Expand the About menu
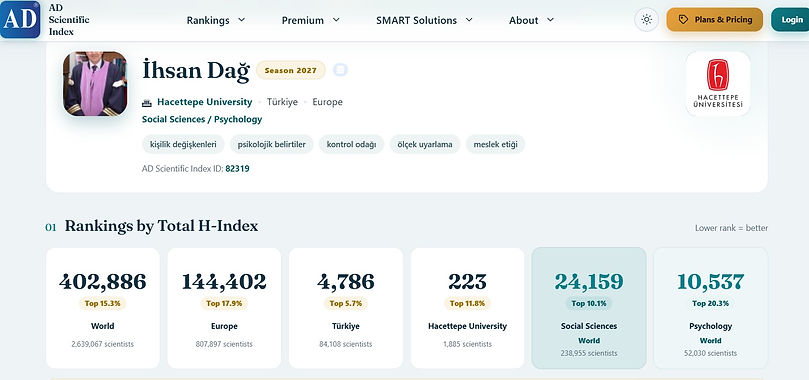 pyautogui.click(x=531, y=21)
